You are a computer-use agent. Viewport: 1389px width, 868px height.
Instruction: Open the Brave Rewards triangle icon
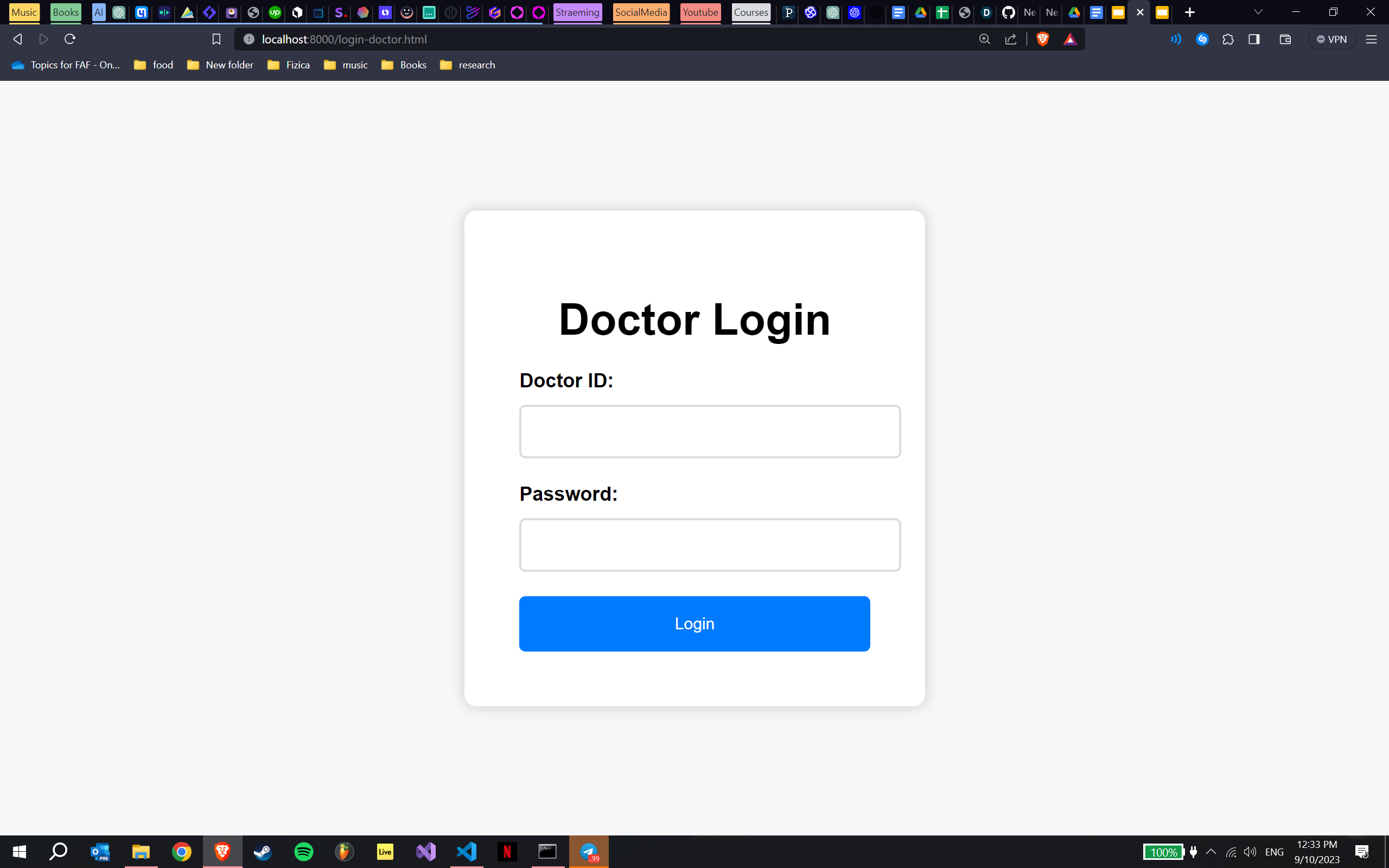pos(1070,39)
